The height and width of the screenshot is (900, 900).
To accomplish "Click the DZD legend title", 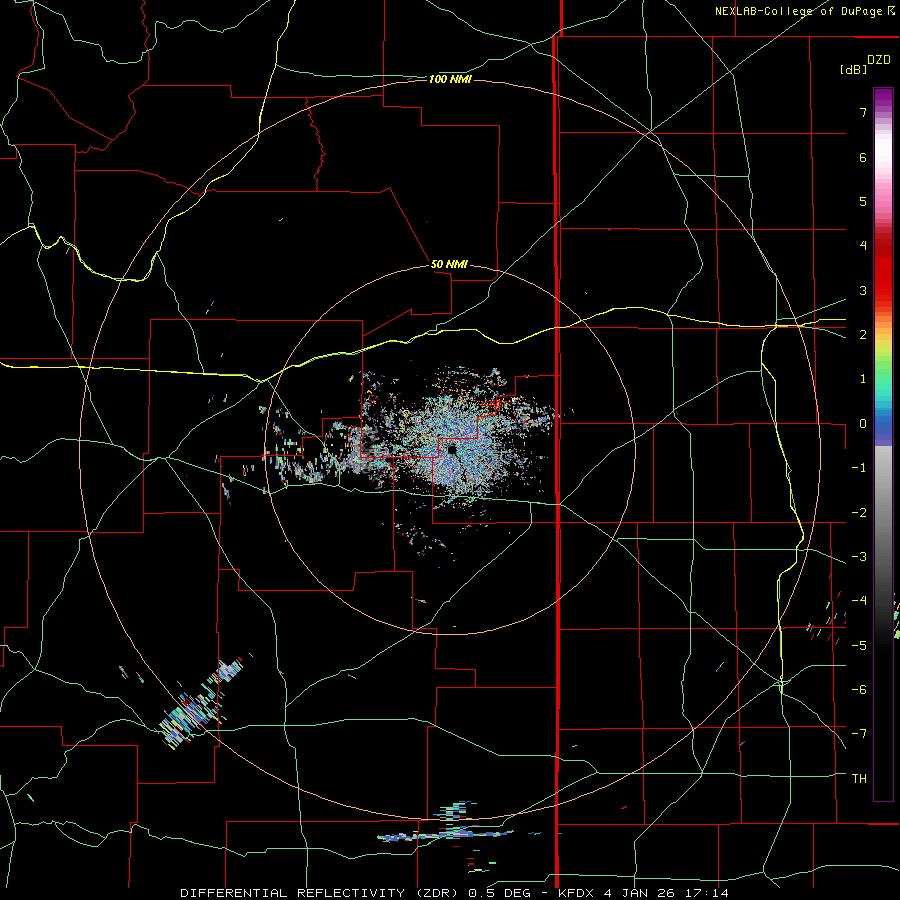I will tap(879, 60).
